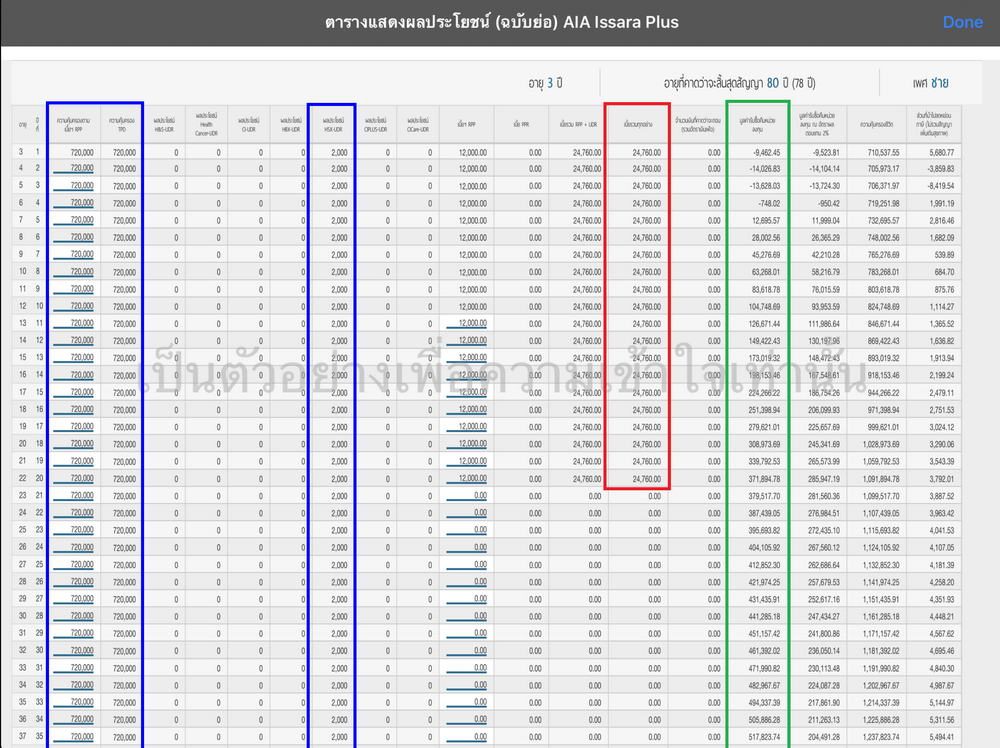Select the cell showing 517,823.74
Image resolution: width=1000 pixels, height=748 pixels.
point(765,737)
